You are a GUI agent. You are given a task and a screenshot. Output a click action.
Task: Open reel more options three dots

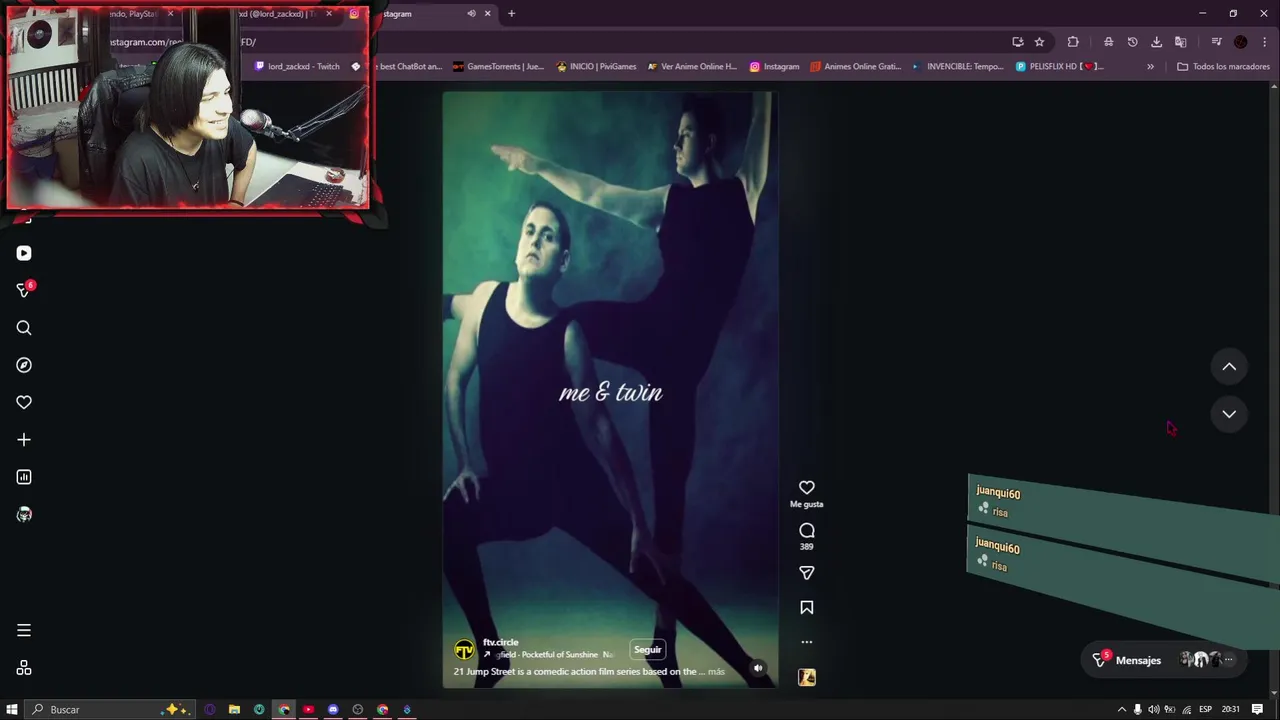807,642
